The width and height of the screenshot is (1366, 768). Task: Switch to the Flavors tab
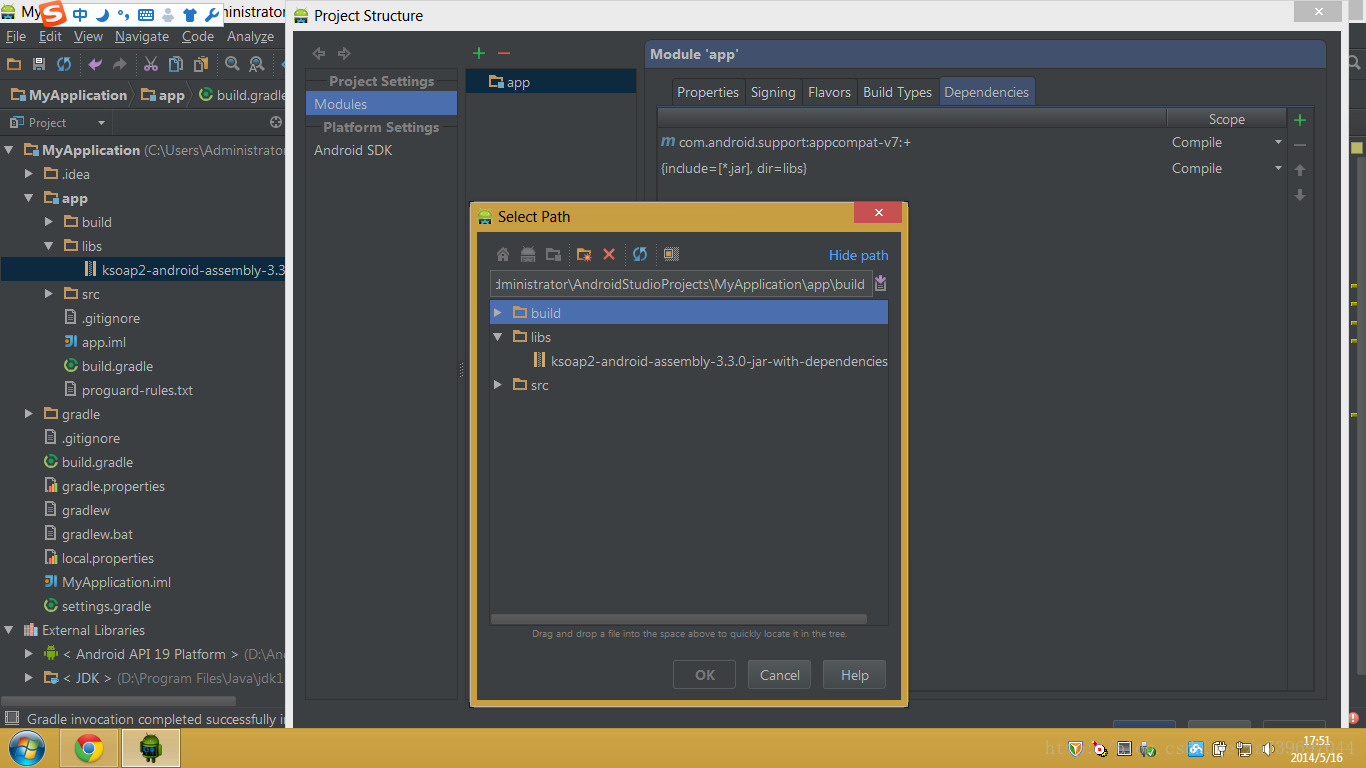(829, 92)
